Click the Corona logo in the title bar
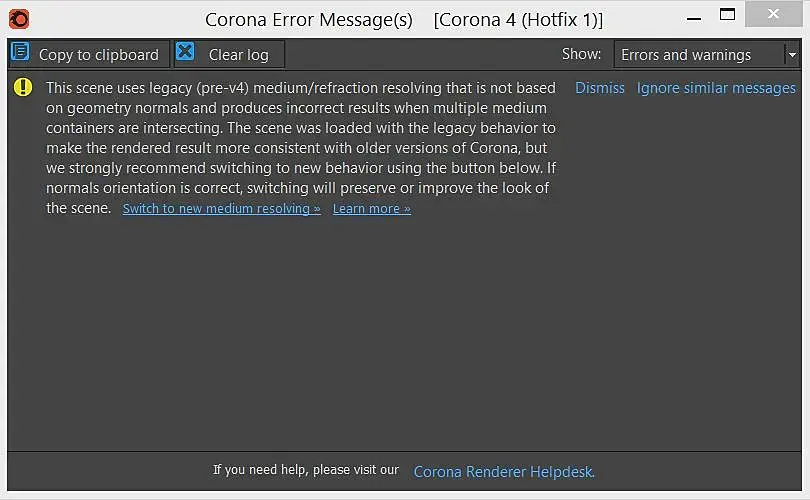Image resolution: width=810 pixels, height=500 pixels. 18,18
